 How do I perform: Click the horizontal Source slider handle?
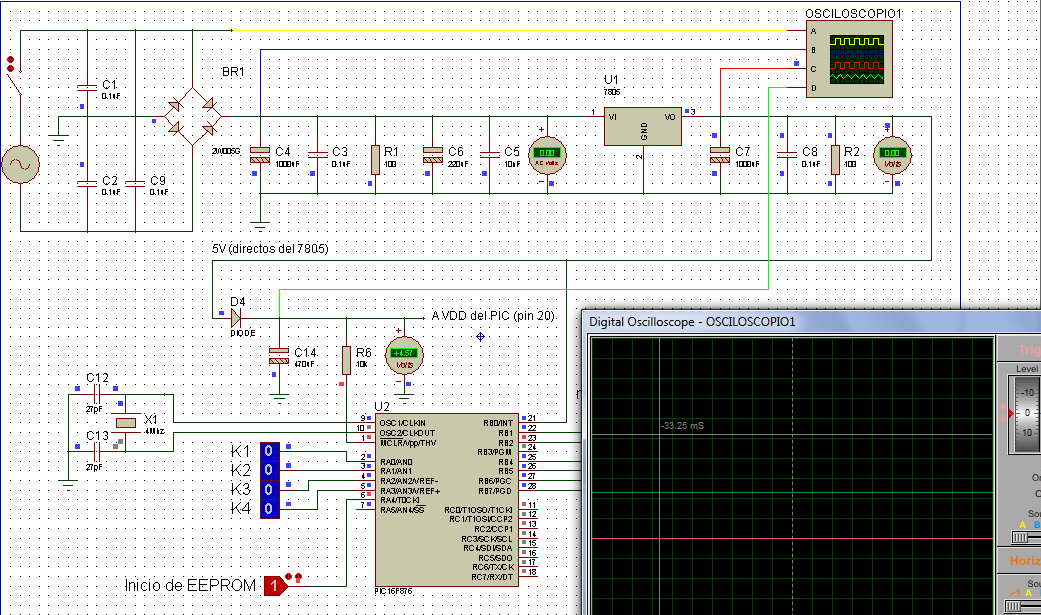point(1012,606)
